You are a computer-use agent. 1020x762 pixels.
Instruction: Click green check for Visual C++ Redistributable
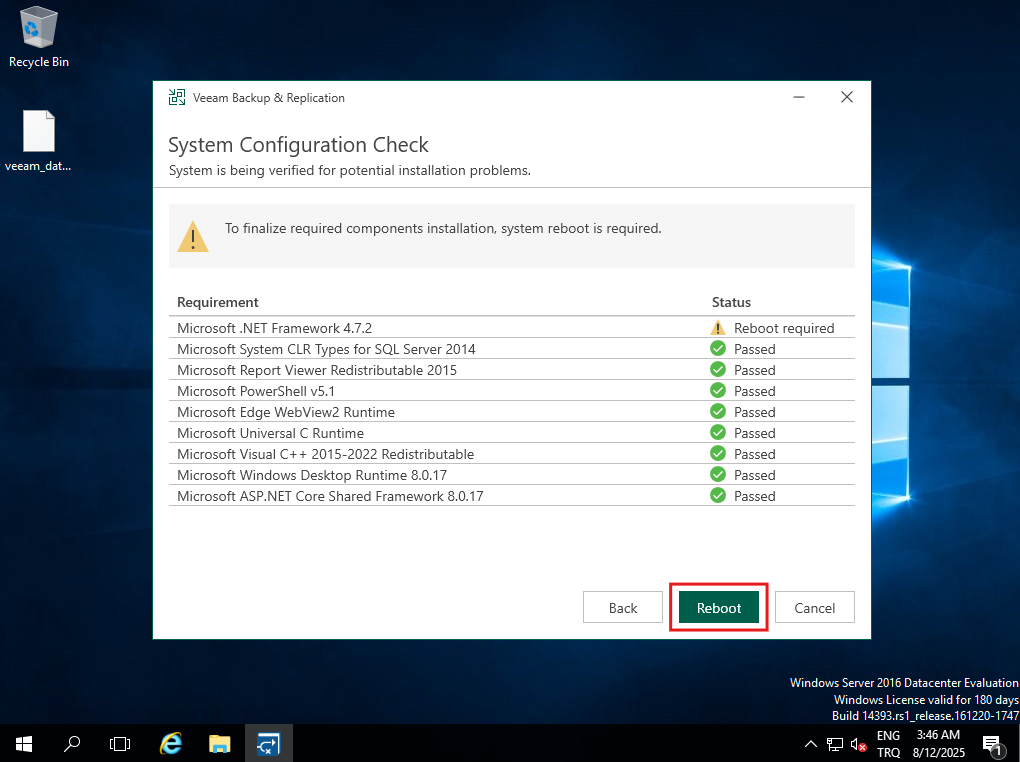coord(718,454)
